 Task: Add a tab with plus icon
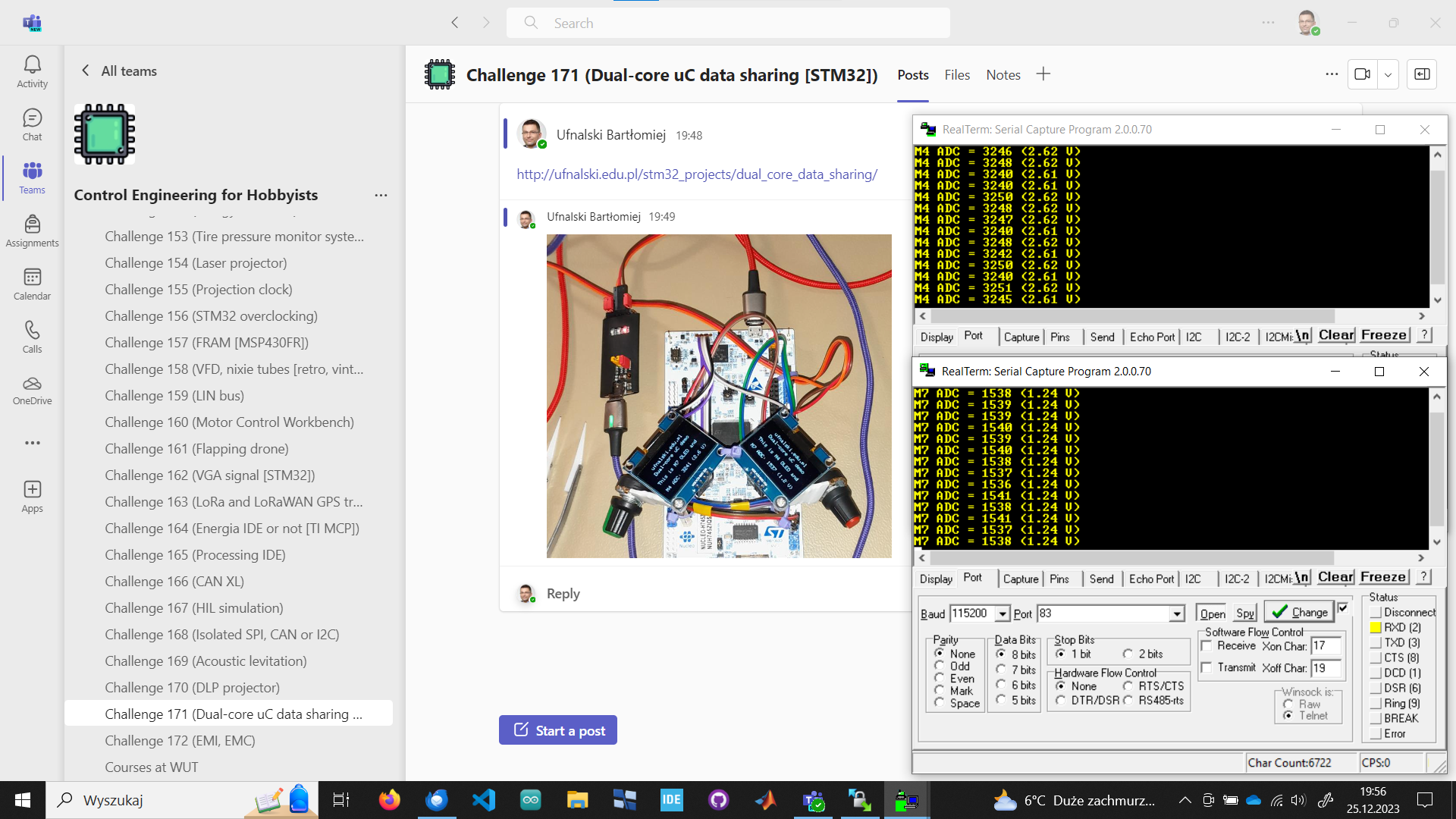tap(1043, 74)
